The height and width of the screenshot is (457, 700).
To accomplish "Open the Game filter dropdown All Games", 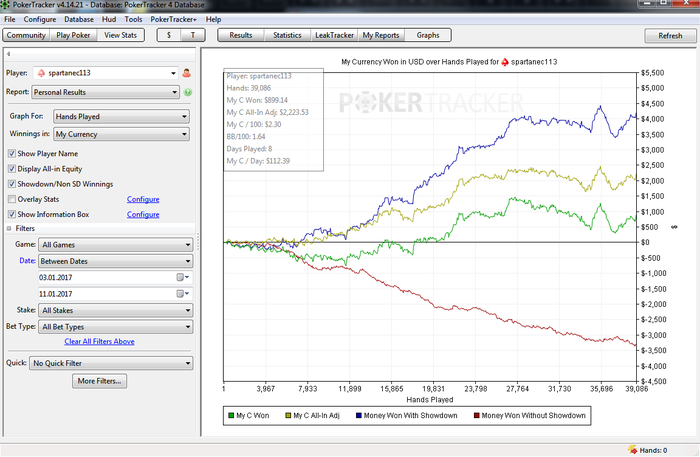I will pyautogui.click(x=116, y=245).
